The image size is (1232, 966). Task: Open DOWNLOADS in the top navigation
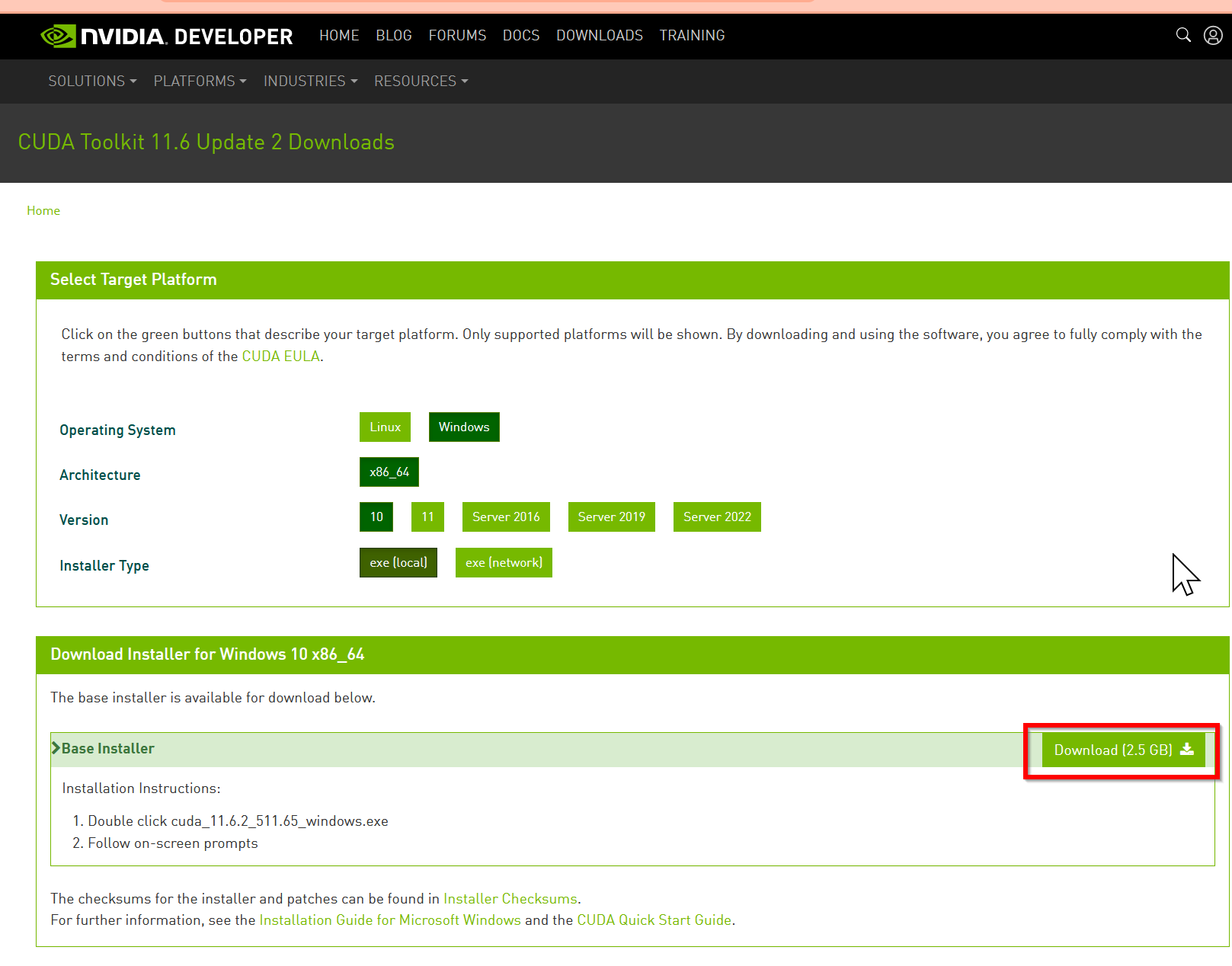(x=600, y=36)
